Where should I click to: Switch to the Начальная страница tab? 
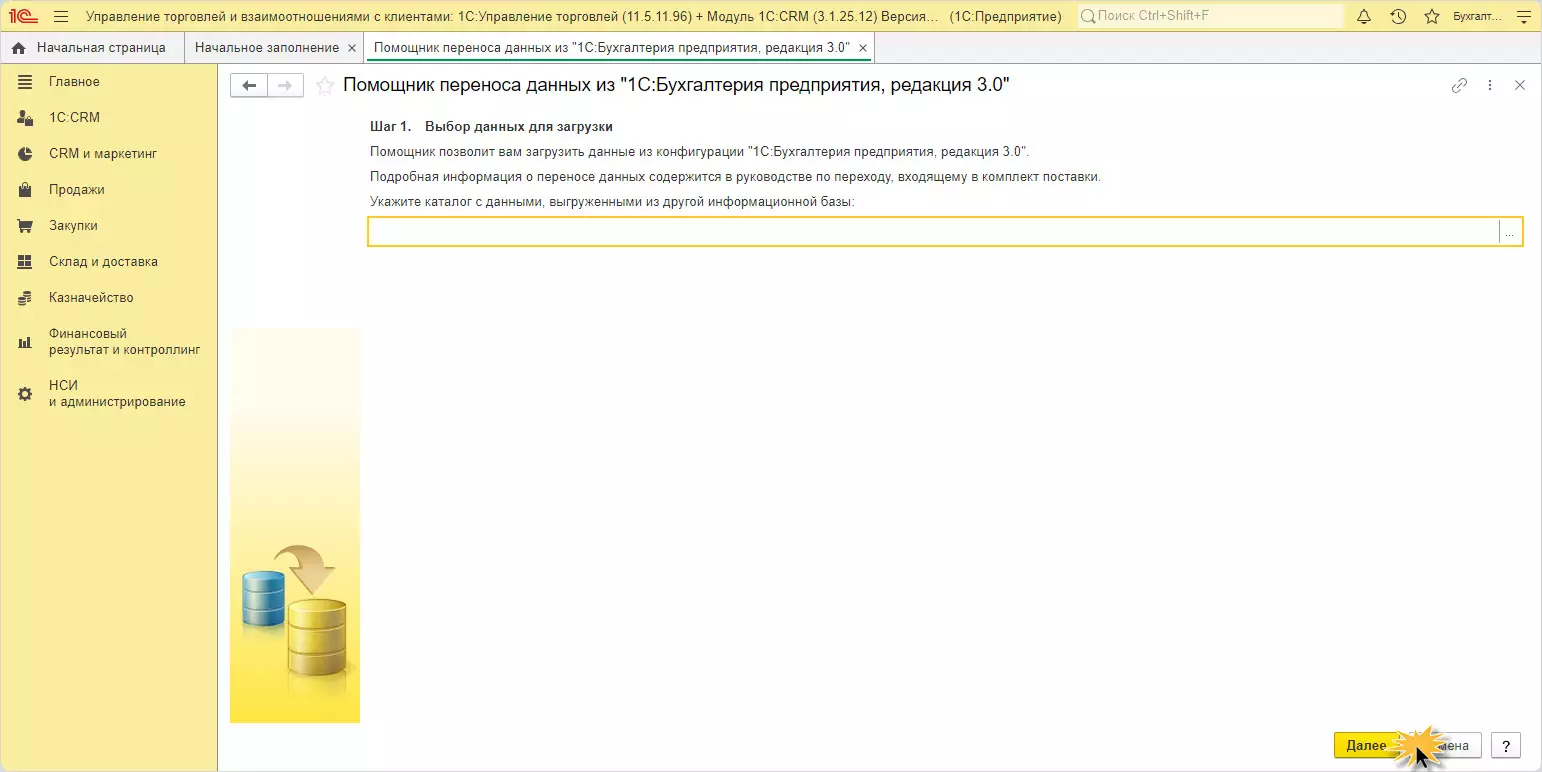(91, 48)
